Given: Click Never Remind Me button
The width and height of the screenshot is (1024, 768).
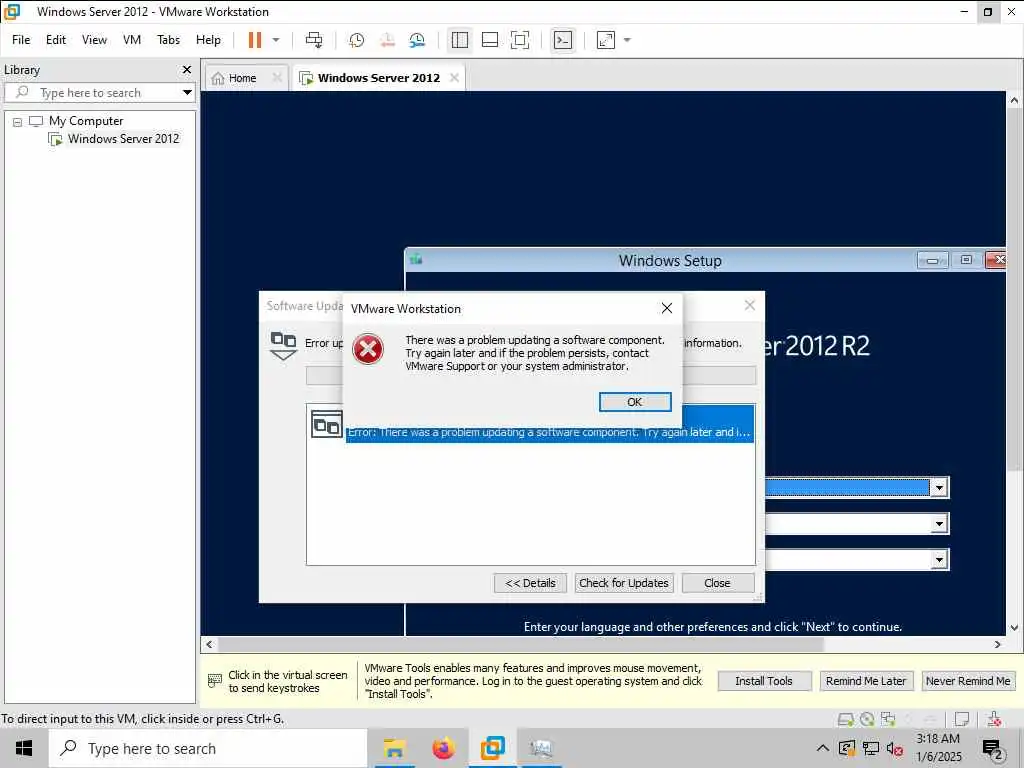Looking at the screenshot, I should coord(968,681).
